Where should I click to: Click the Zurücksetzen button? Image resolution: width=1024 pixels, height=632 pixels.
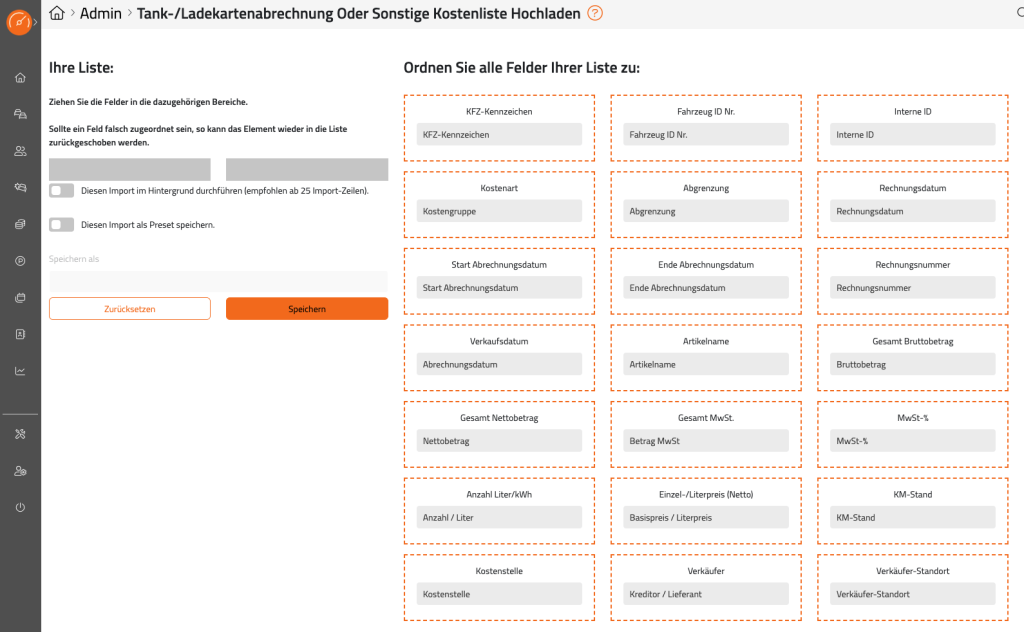pyautogui.click(x=129, y=309)
